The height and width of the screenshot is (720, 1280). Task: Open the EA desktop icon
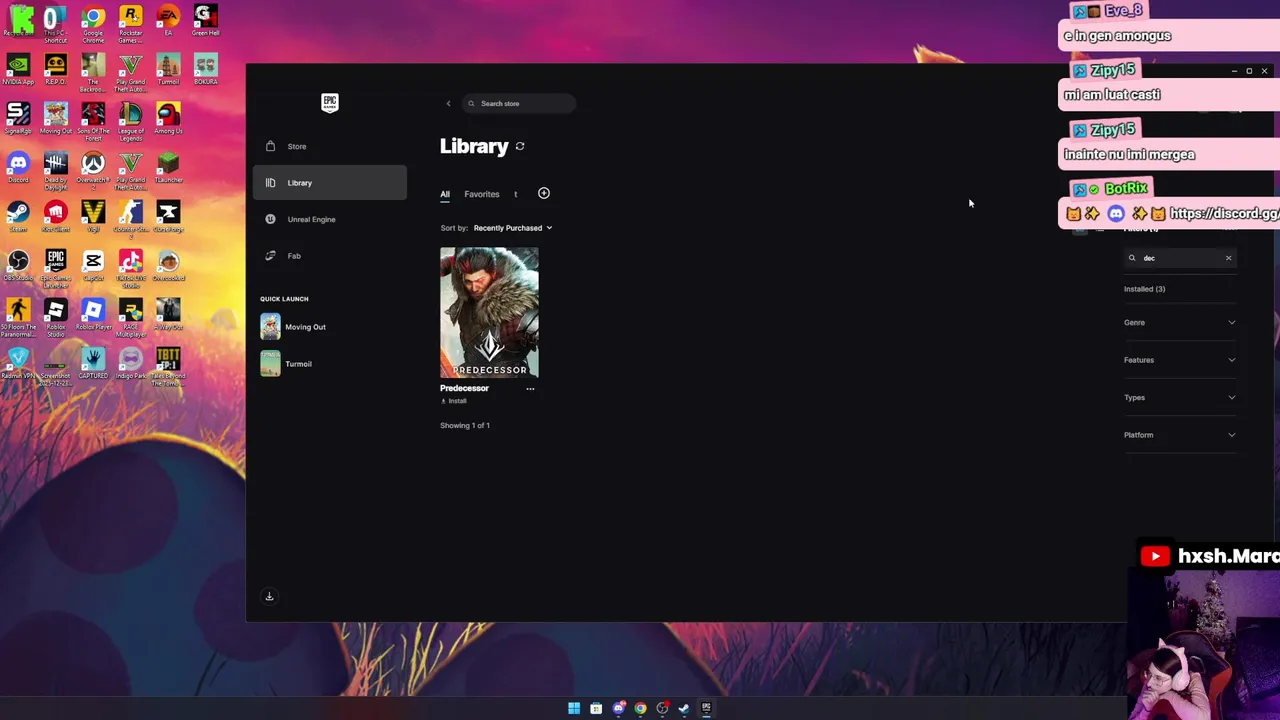168,21
